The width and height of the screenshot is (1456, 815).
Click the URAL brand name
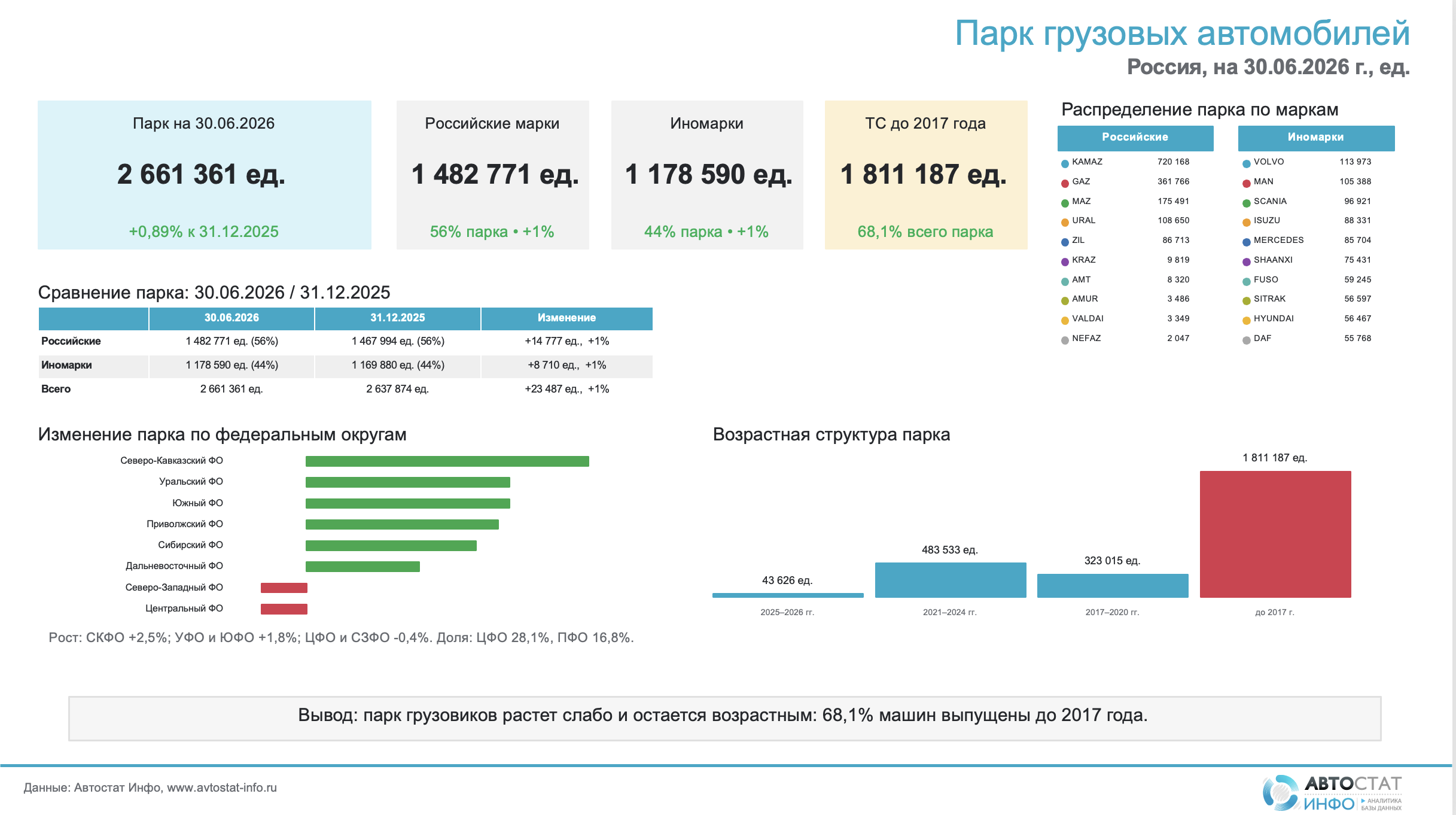(x=1084, y=220)
